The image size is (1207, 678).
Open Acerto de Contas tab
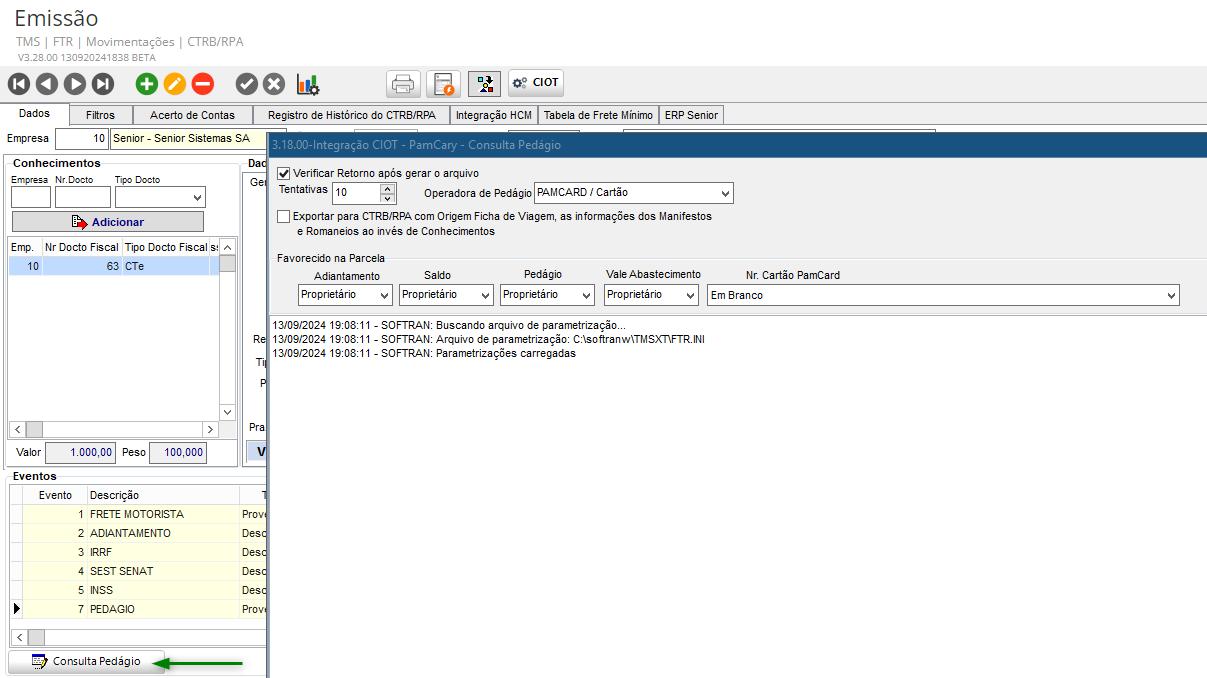click(192, 115)
